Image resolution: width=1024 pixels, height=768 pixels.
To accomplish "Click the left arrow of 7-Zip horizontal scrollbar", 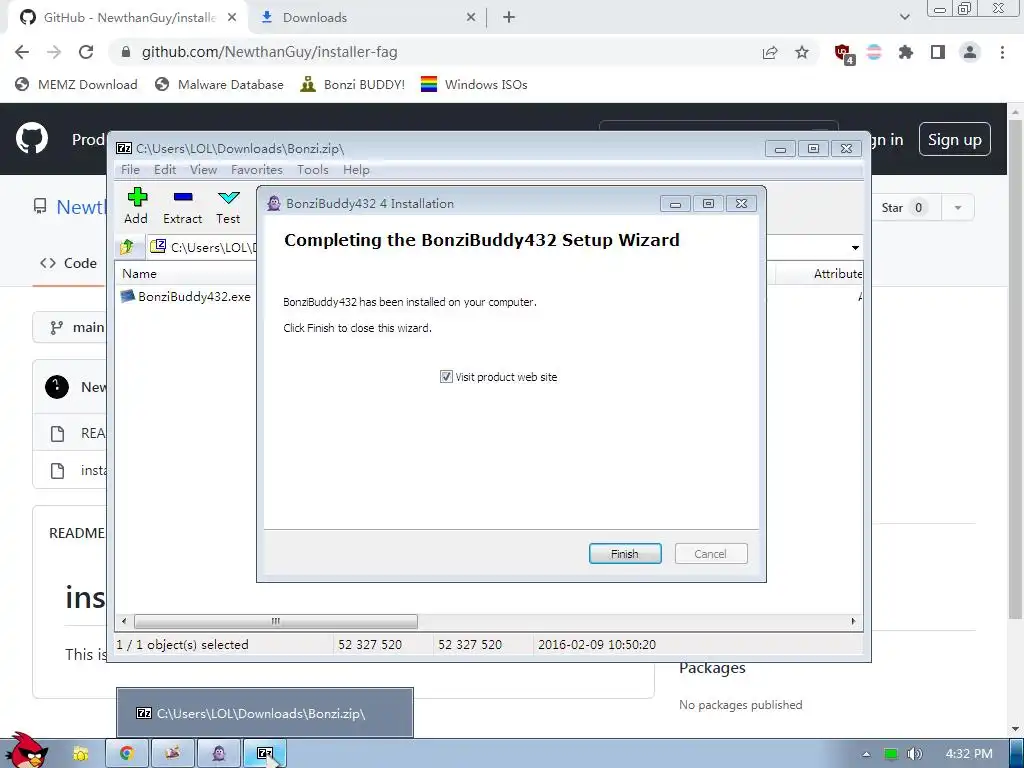I will point(125,621).
